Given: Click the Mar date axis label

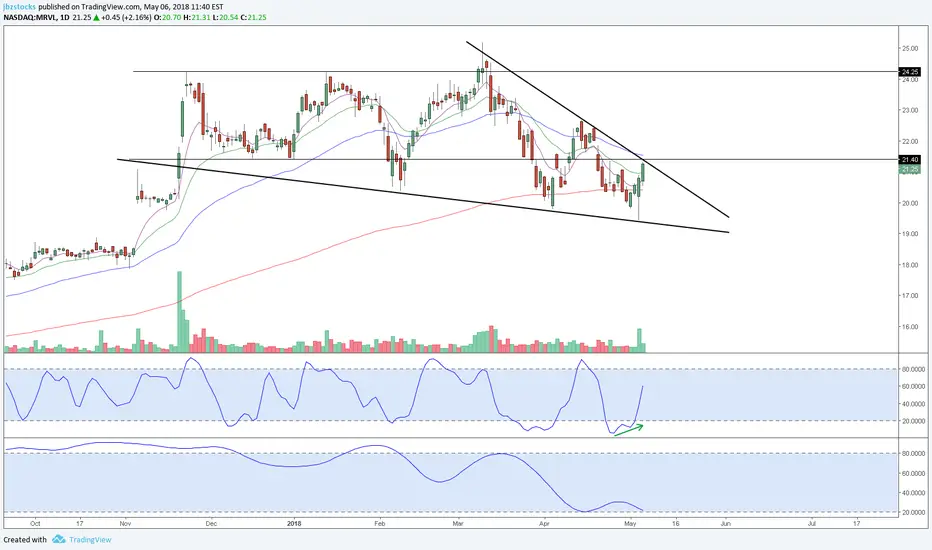Looking at the screenshot, I should [x=458, y=524].
